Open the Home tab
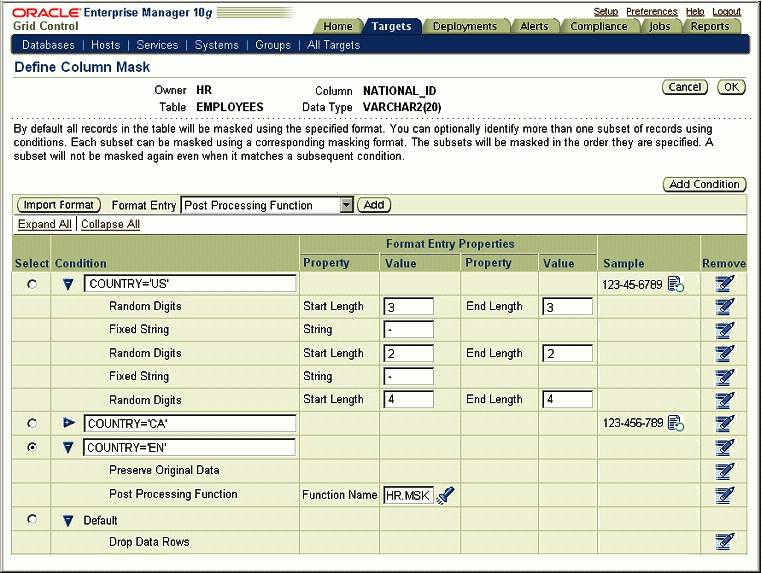Image resolution: width=762 pixels, height=573 pixels. point(338,26)
